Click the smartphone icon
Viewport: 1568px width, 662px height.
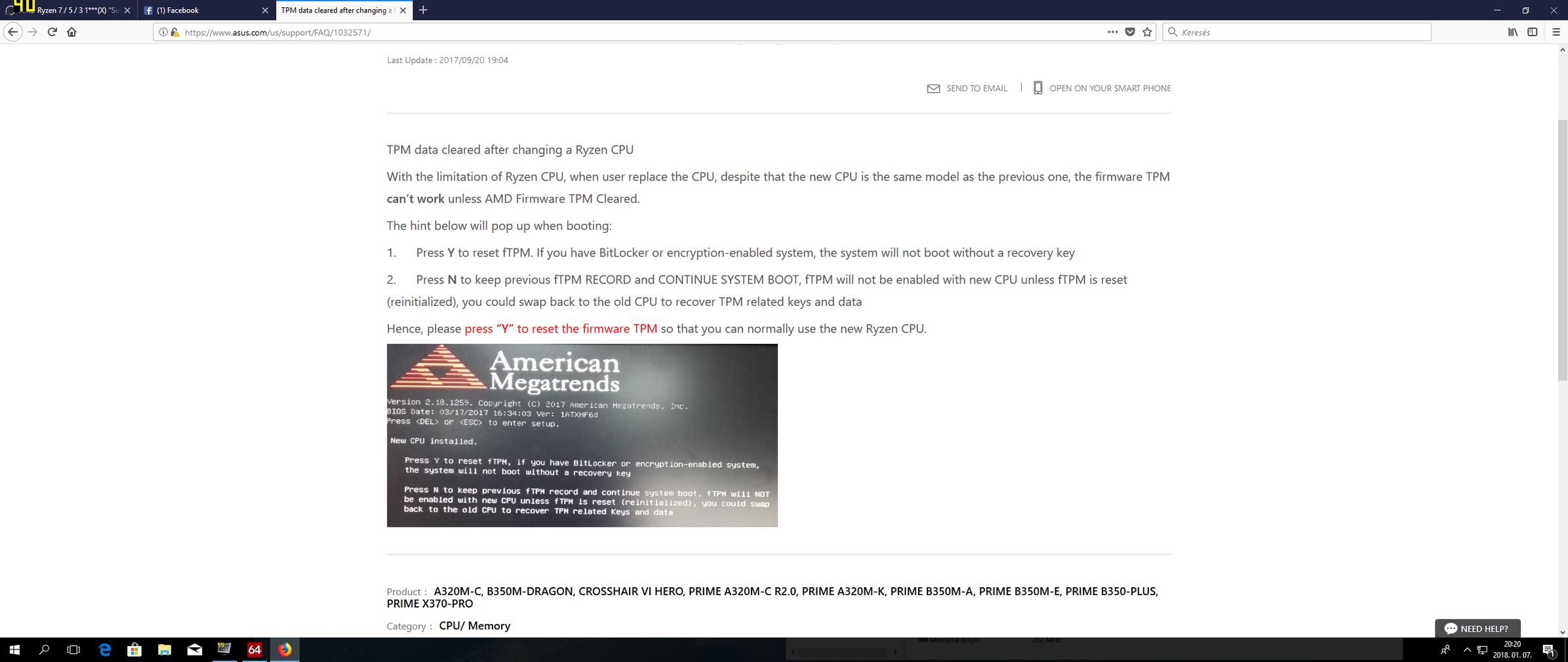click(1037, 87)
